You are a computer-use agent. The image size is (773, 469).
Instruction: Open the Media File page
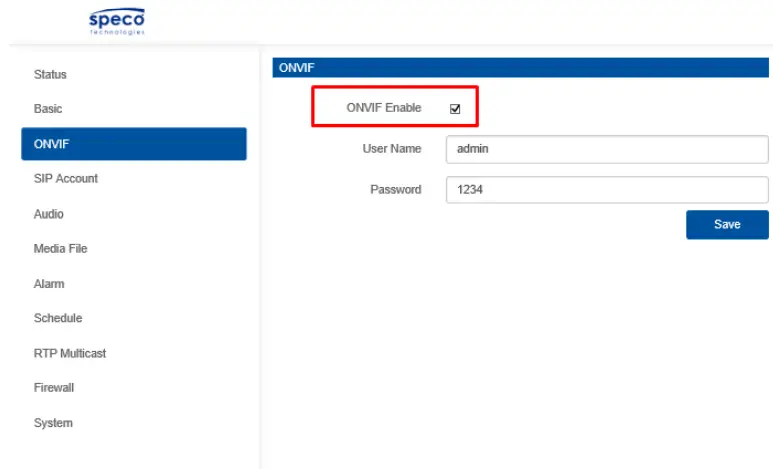pos(60,249)
